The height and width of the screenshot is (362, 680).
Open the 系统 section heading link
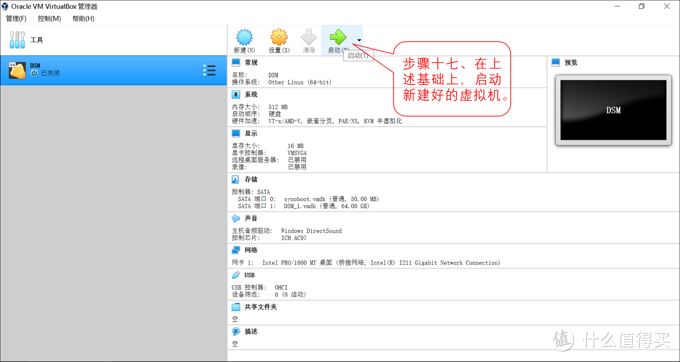(251, 94)
